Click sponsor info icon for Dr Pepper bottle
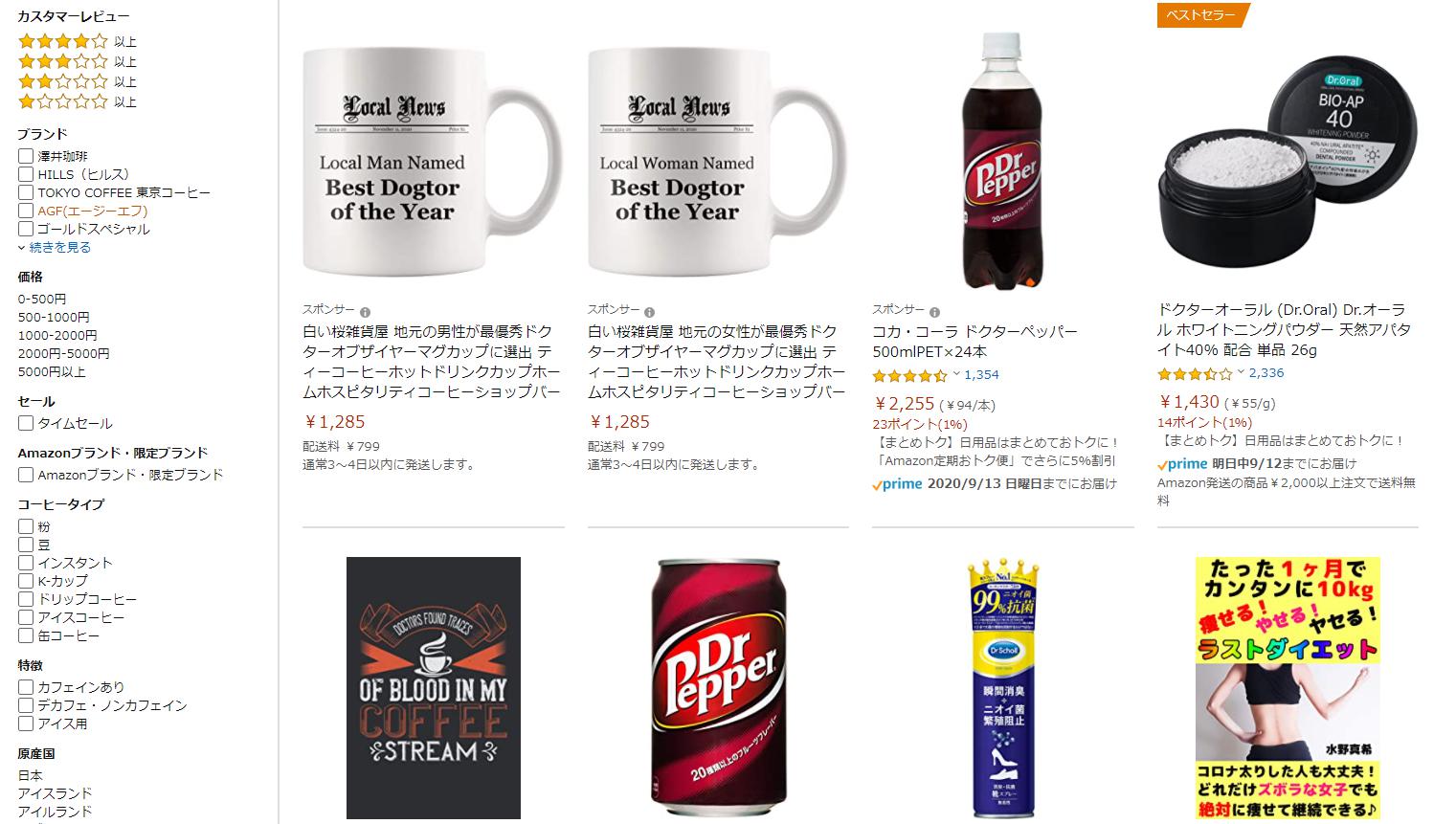This screenshot has width=1456, height=824. pyautogui.click(x=934, y=312)
